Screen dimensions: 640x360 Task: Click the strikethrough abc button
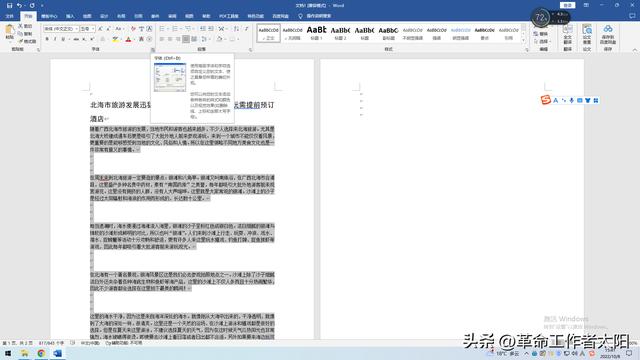tap(76, 39)
